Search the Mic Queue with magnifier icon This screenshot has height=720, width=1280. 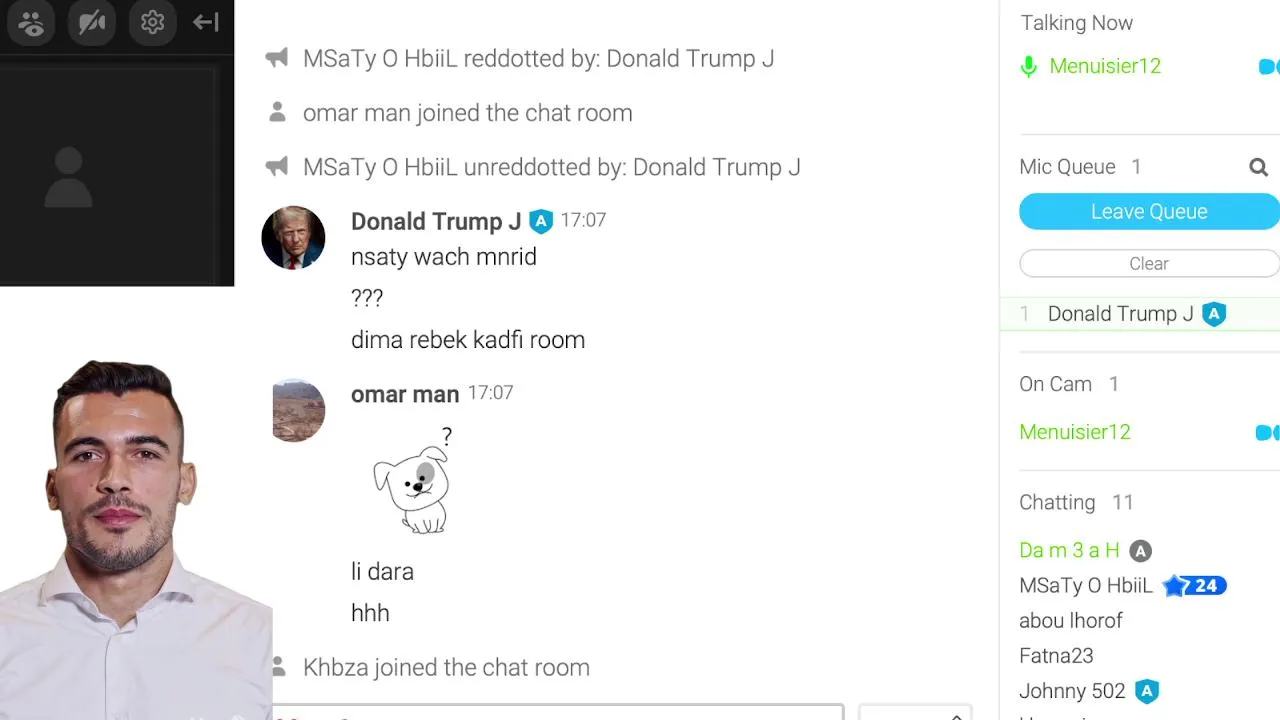pos(1258,167)
